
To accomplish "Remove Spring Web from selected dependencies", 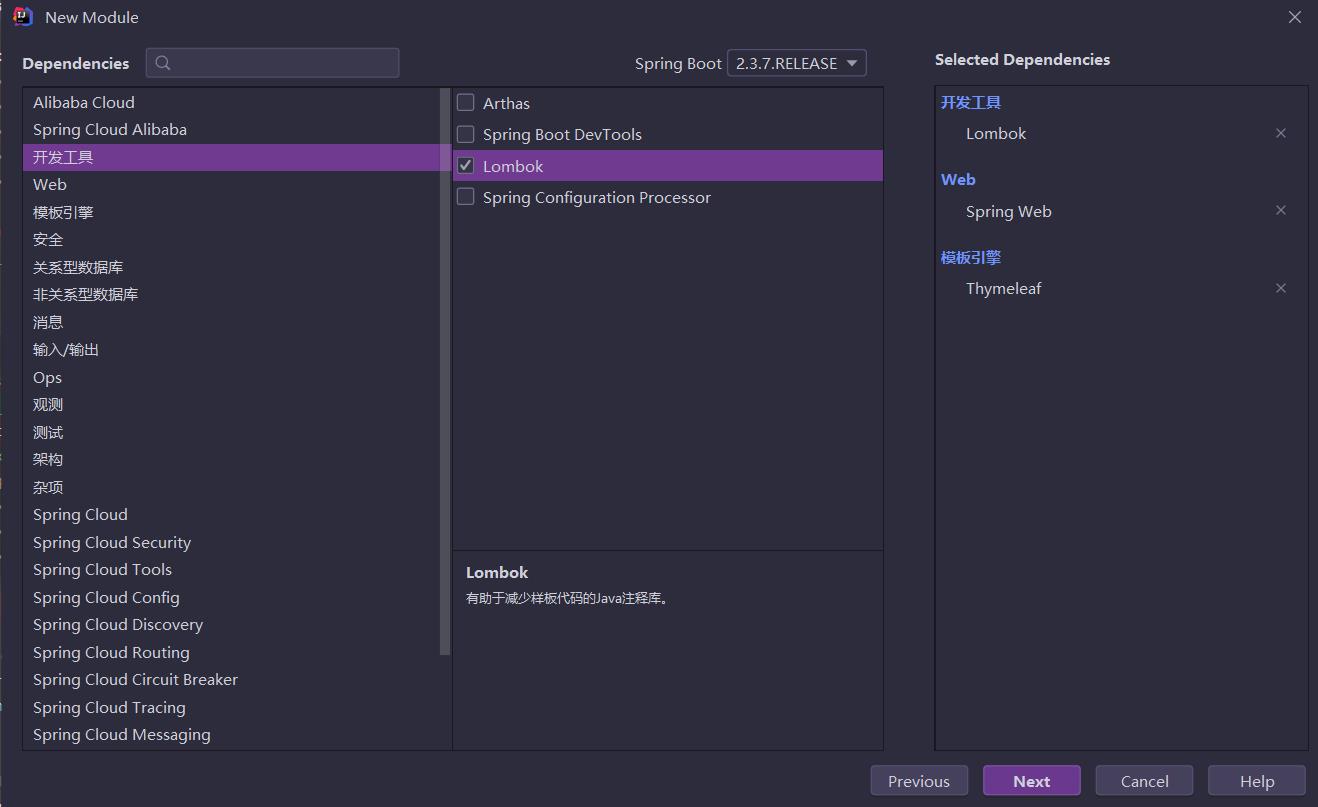I will pyautogui.click(x=1280, y=210).
